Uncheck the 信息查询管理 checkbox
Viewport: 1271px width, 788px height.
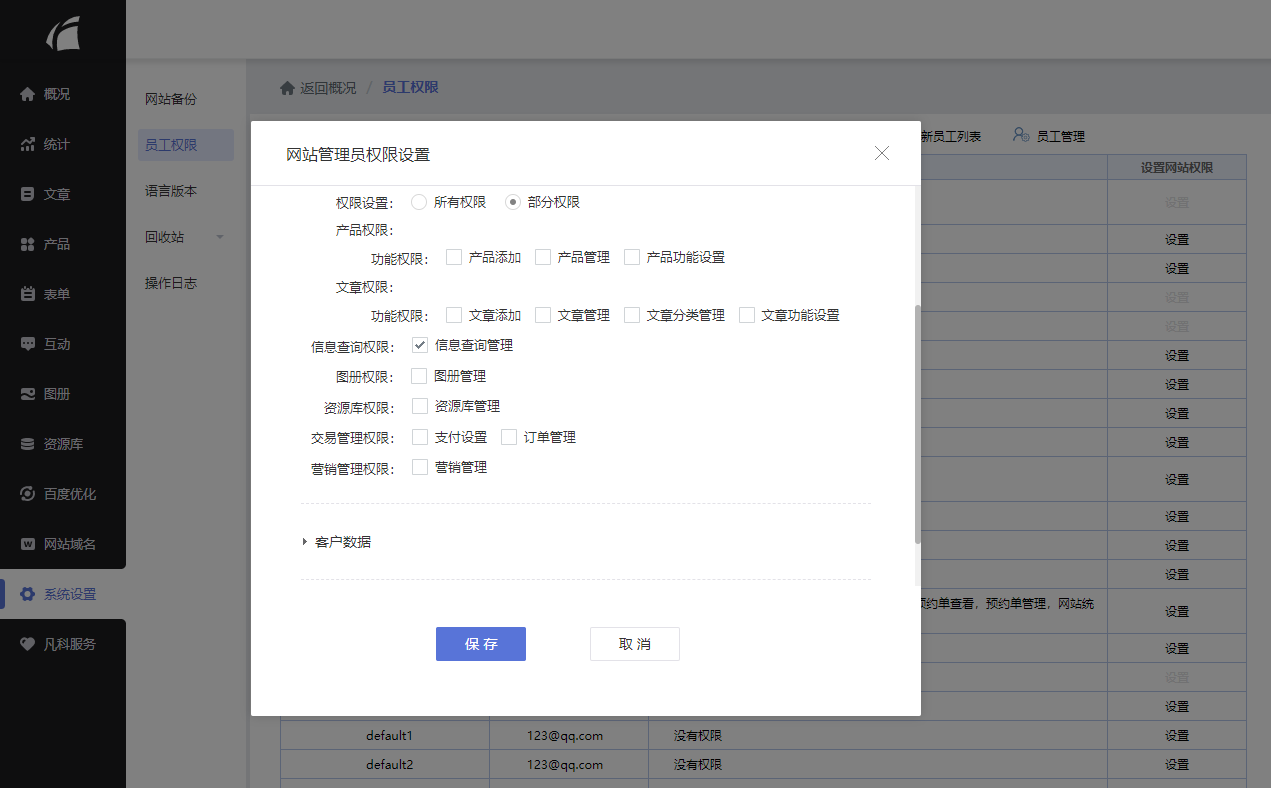point(420,346)
